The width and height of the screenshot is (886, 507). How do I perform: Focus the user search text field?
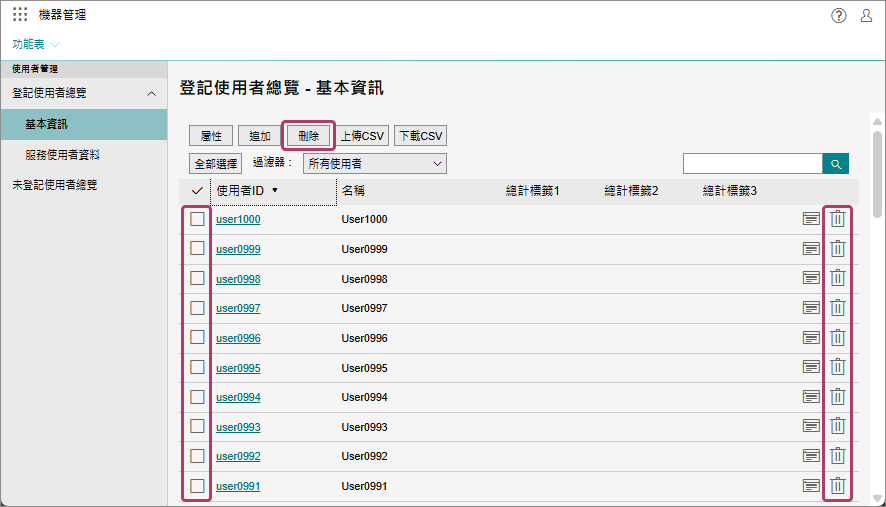pyautogui.click(x=752, y=163)
